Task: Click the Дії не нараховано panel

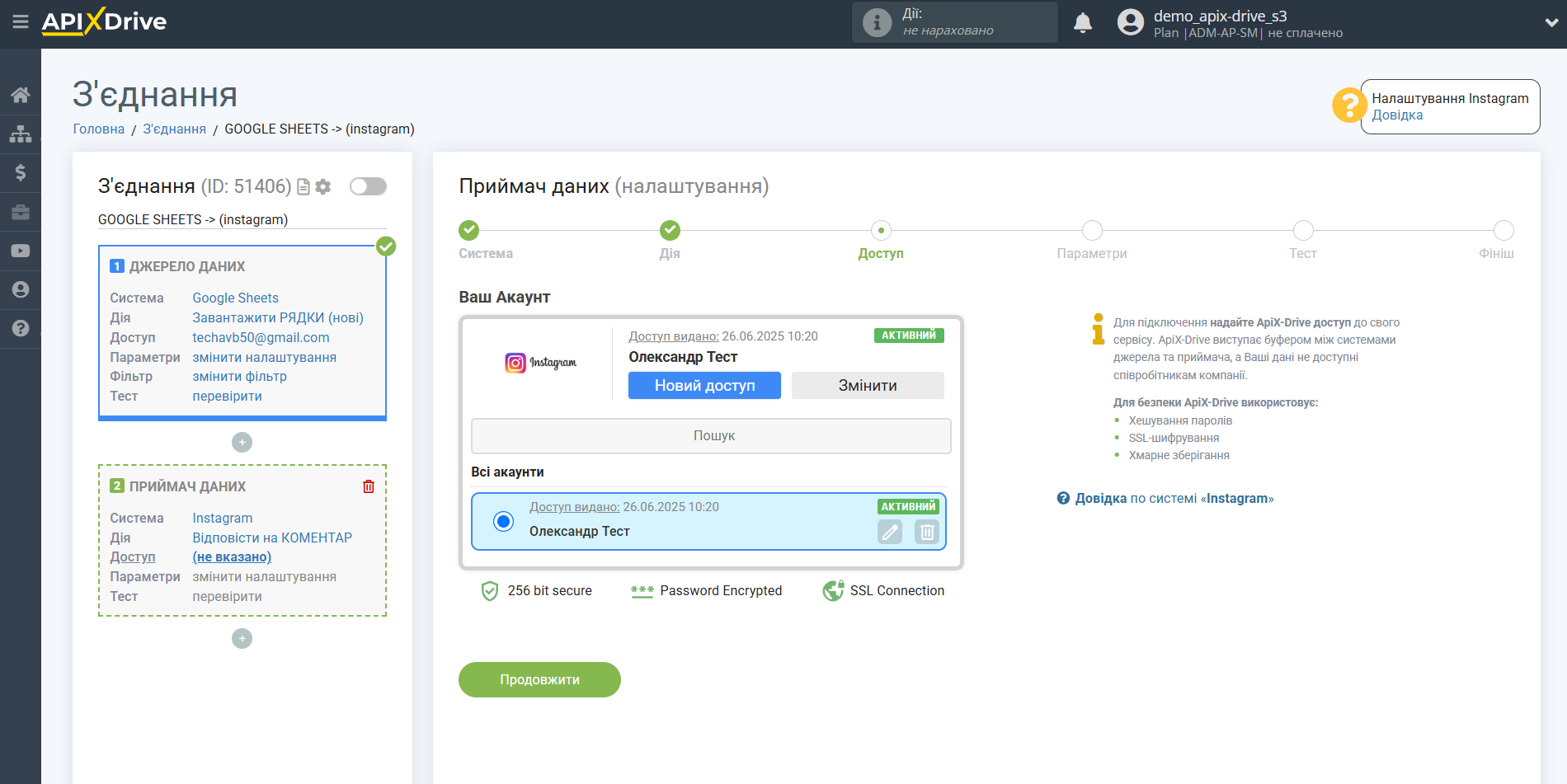Action: point(955,22)
